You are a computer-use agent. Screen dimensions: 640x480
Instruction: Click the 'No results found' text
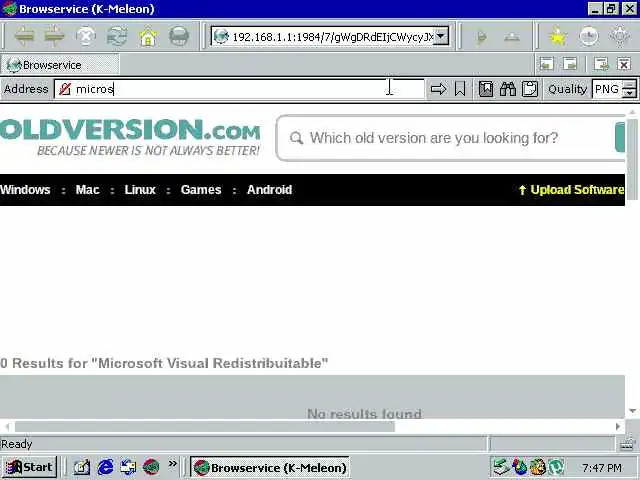[x=364, y=413]
